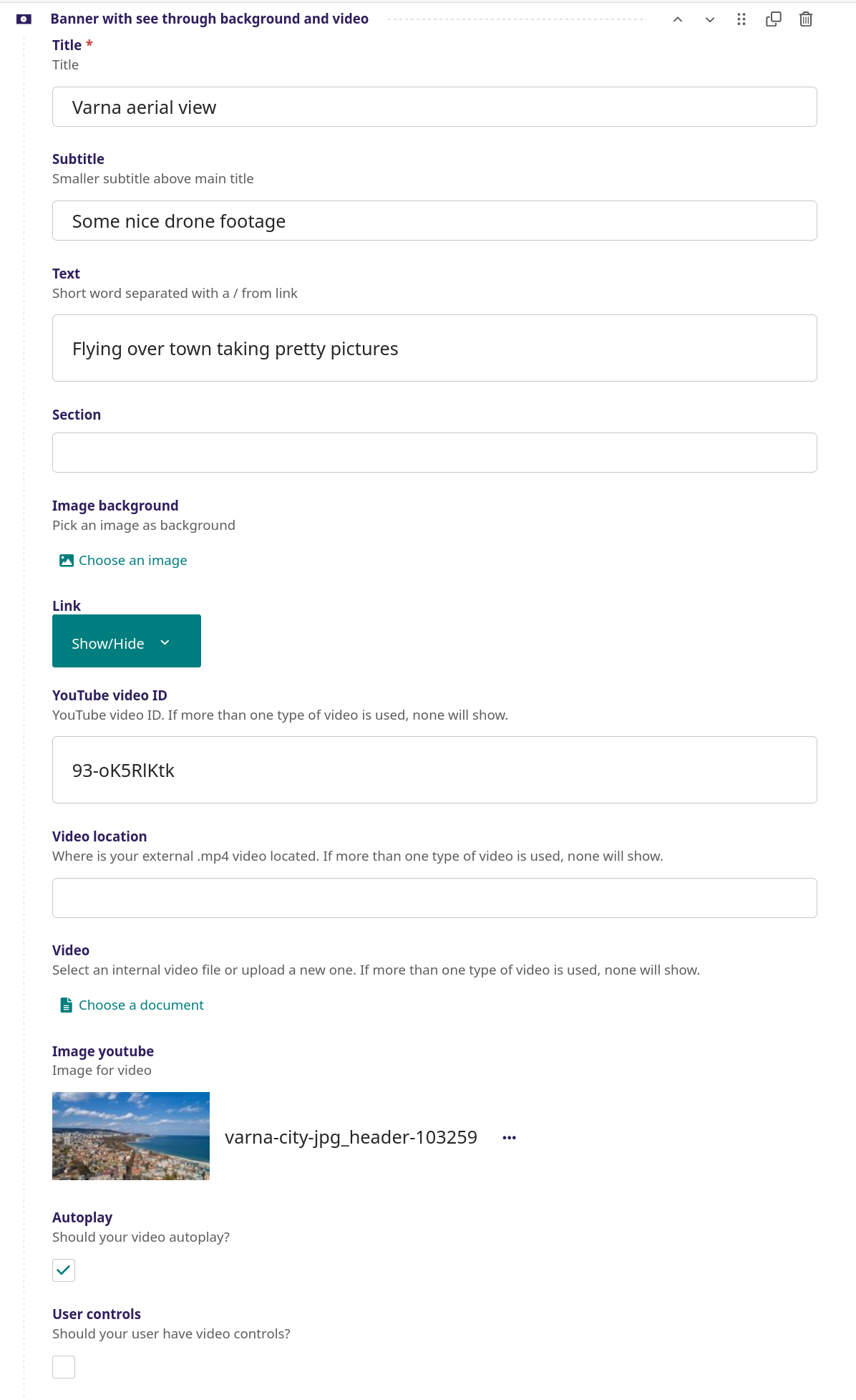Move the banner block up
The width and height of the screenshot is (856, 1400).
[x=678, y=19]
